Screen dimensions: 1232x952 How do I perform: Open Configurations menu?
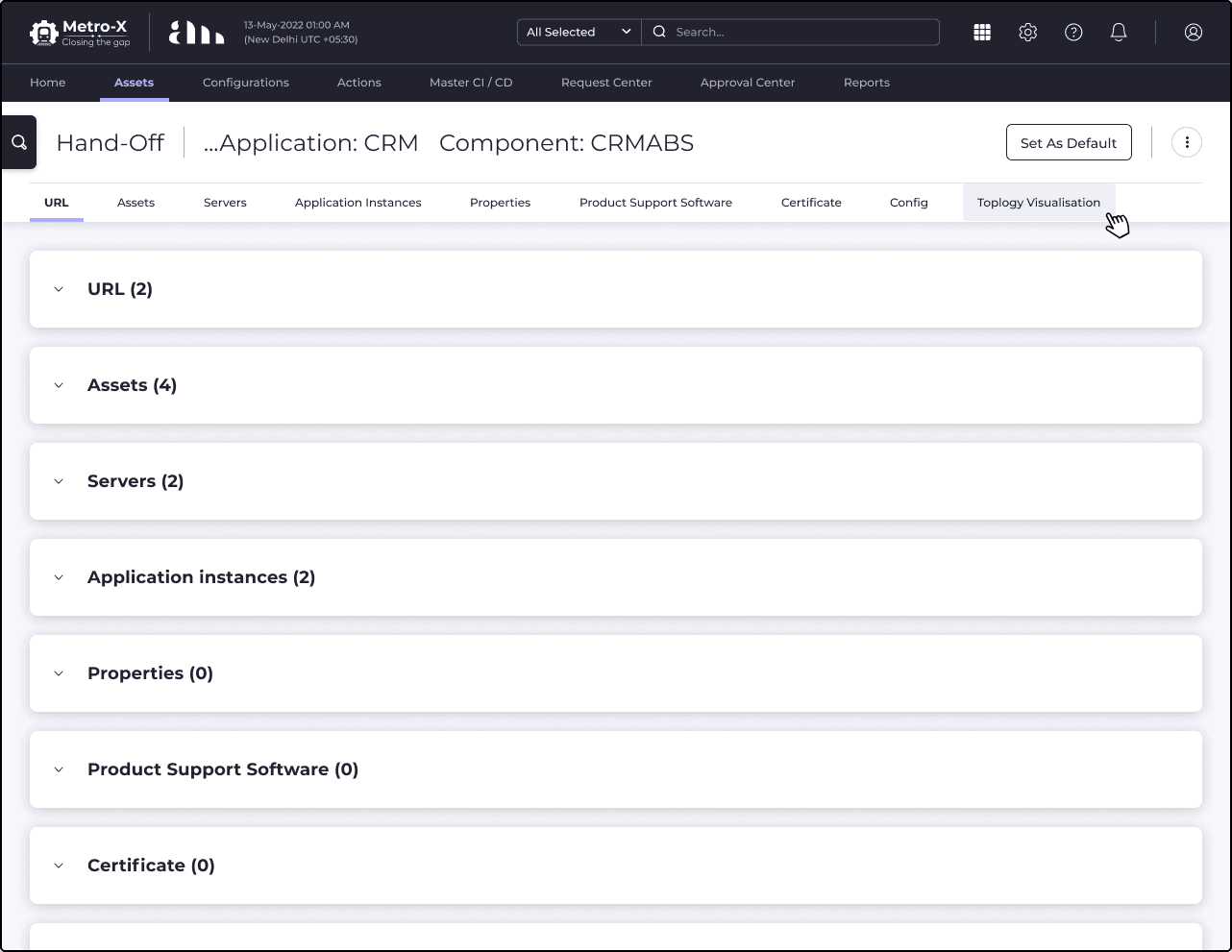pyautogui.click(x=246, y=83)
